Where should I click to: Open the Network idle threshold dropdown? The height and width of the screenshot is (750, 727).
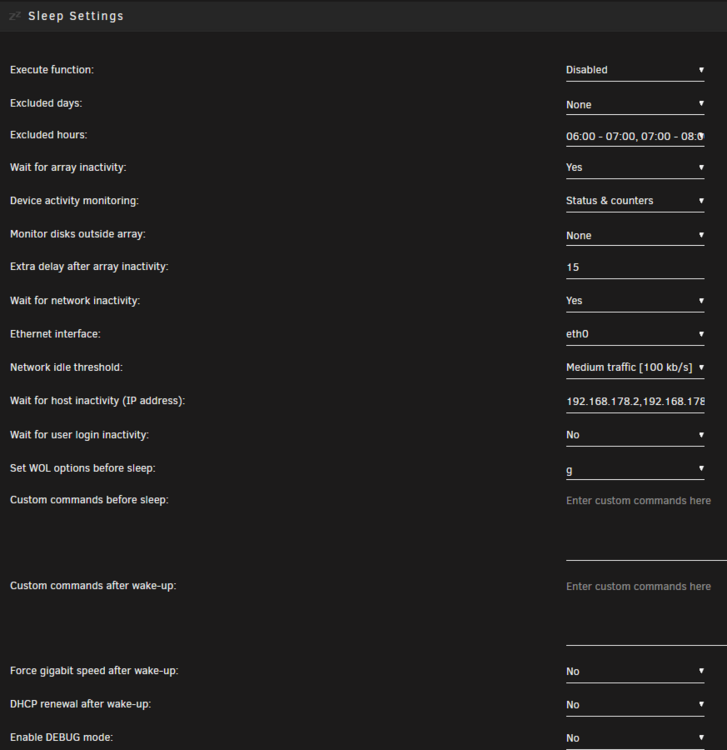point(635,368)
